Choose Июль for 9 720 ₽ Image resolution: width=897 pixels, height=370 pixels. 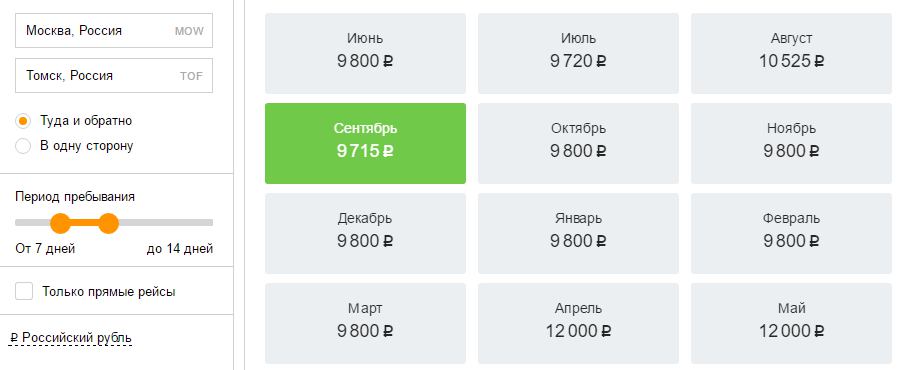point(578,53)
